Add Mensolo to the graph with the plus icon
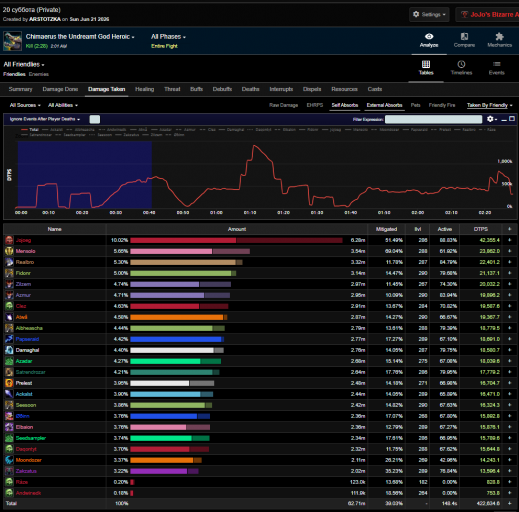The height and width of the screenshot is (512, 519). click(x=509, y=251)
